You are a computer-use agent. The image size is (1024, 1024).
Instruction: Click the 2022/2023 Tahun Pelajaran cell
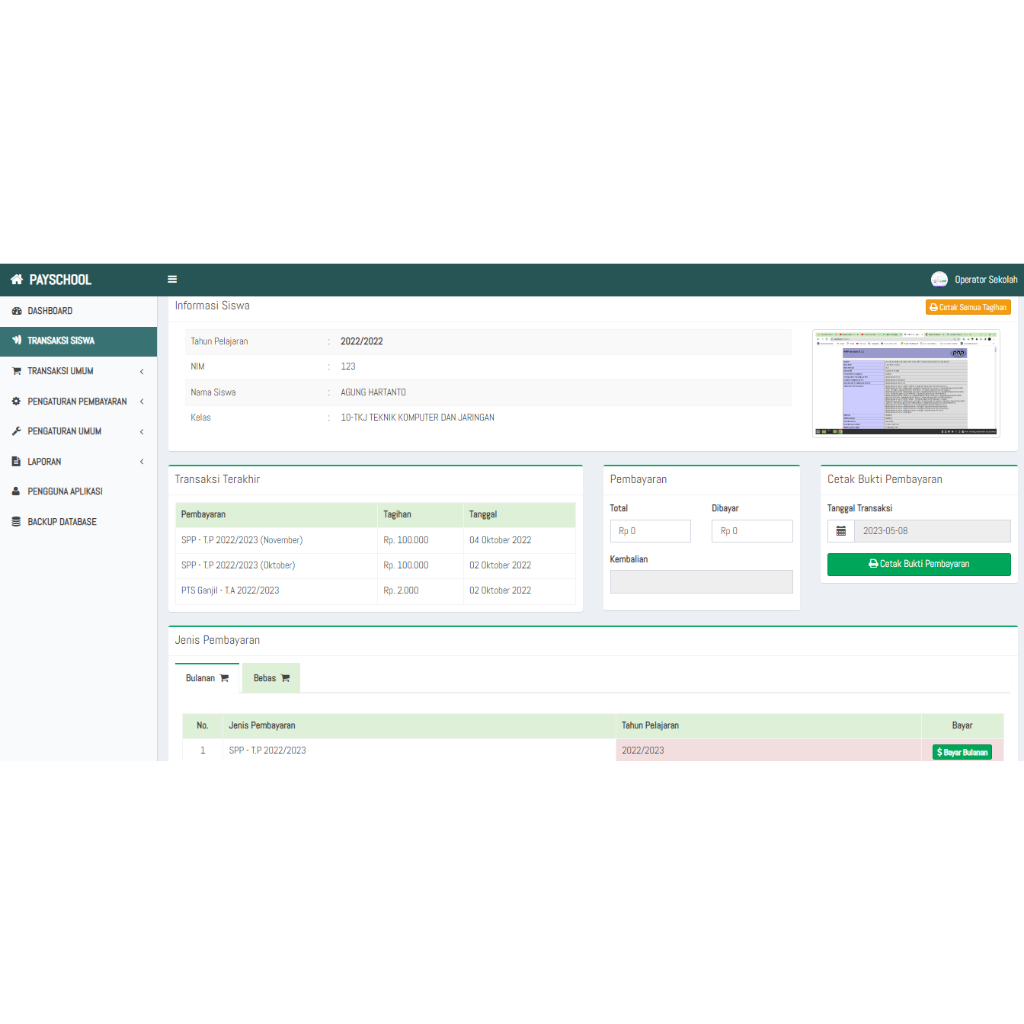769,750
